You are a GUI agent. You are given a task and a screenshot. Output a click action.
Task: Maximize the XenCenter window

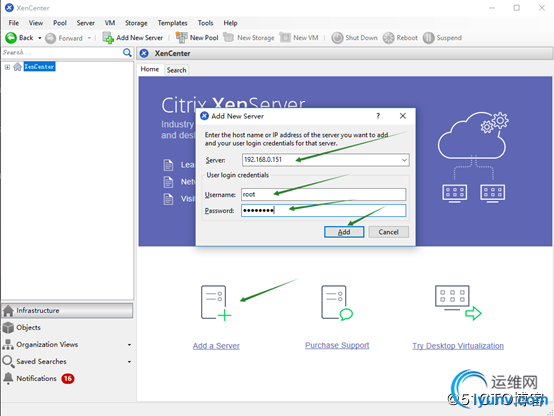click(x=517, y=8)
